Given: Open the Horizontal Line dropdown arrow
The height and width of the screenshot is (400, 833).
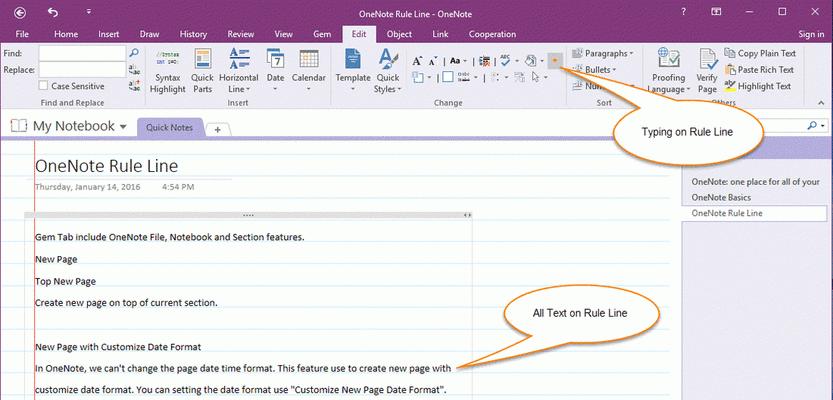Looking at the screenshot, I should (248, 89).
